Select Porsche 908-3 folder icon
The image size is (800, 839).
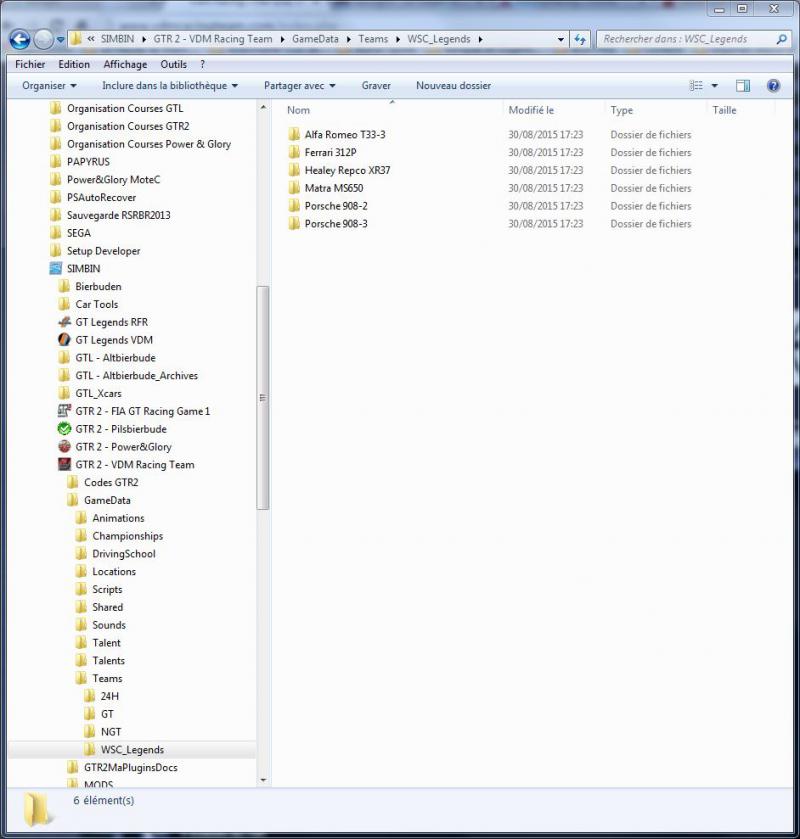click(294, 224)
